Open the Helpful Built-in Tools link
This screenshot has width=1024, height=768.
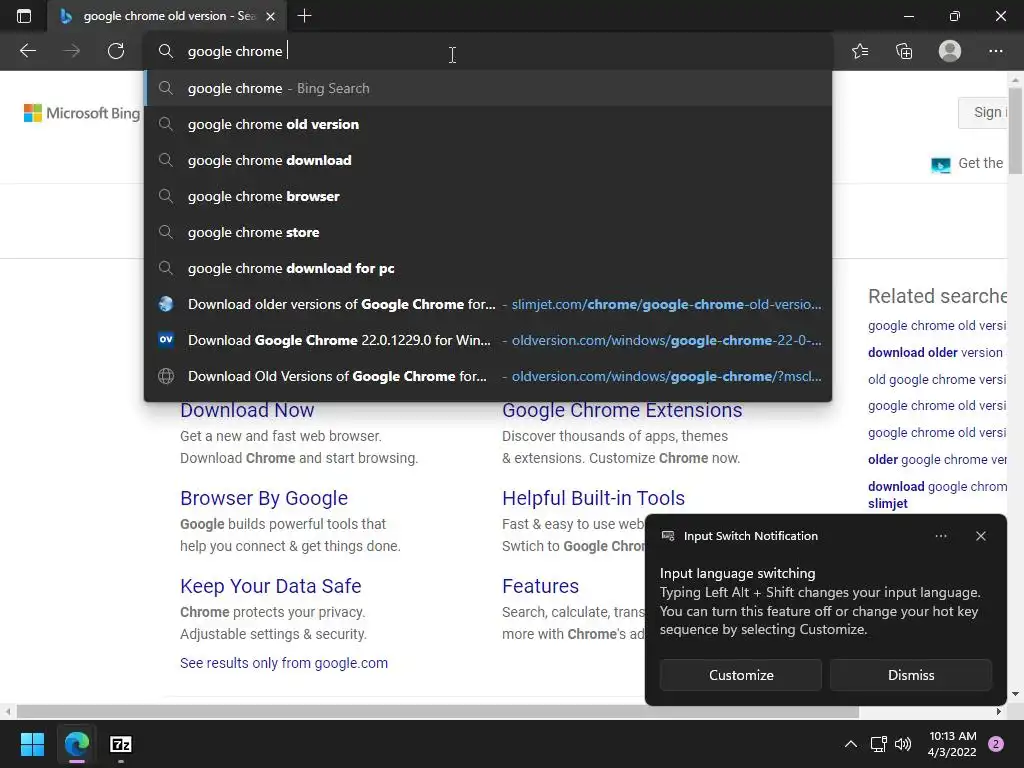[x=593, y=498]
